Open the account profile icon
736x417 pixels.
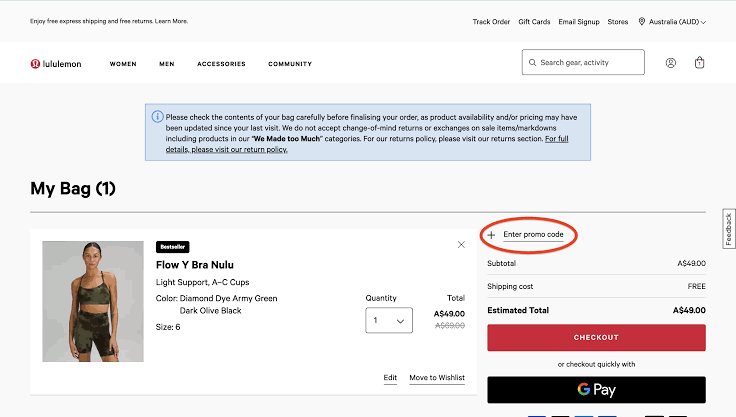[x=671, y=63]
